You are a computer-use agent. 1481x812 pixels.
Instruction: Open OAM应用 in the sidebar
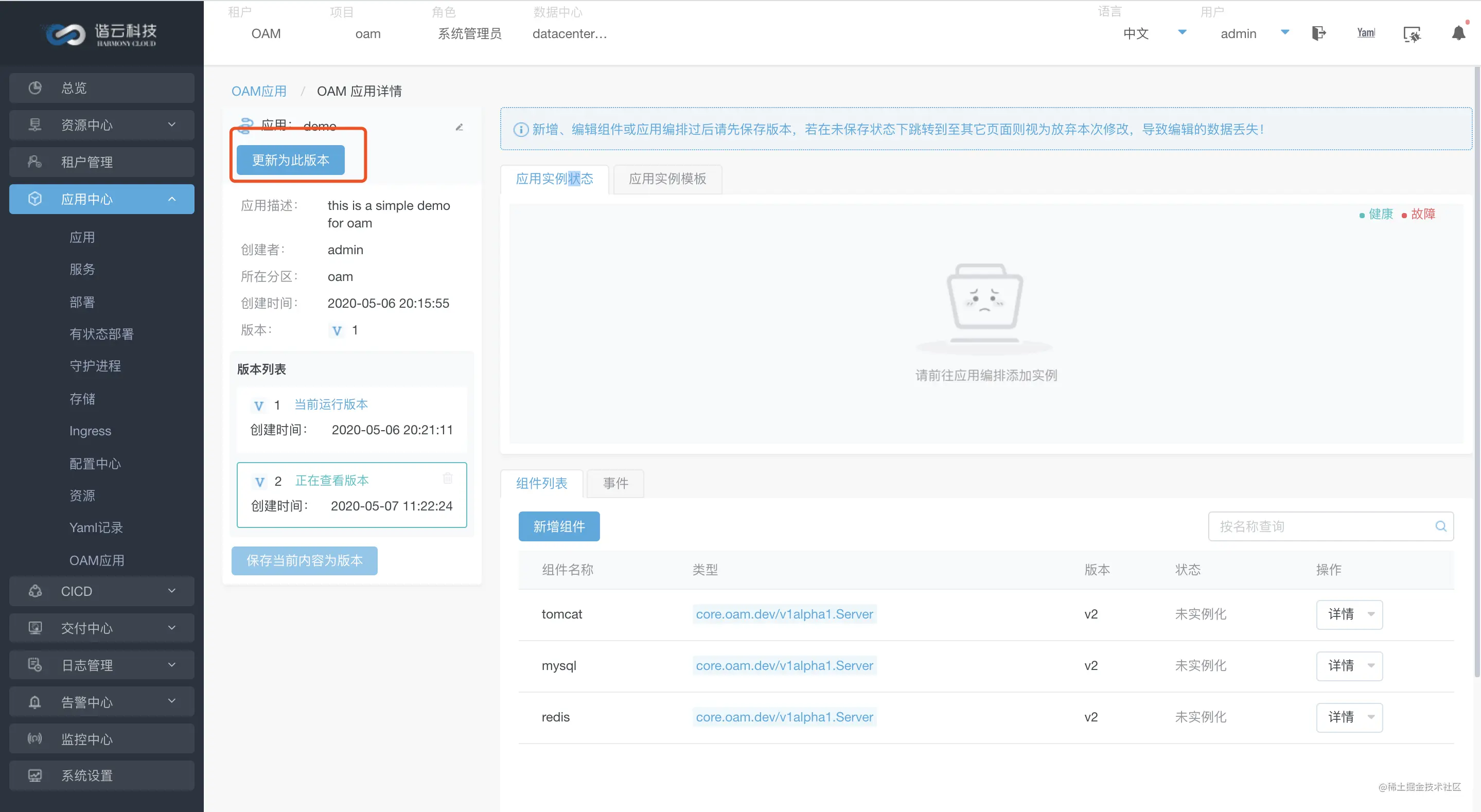tap(97, 560)
